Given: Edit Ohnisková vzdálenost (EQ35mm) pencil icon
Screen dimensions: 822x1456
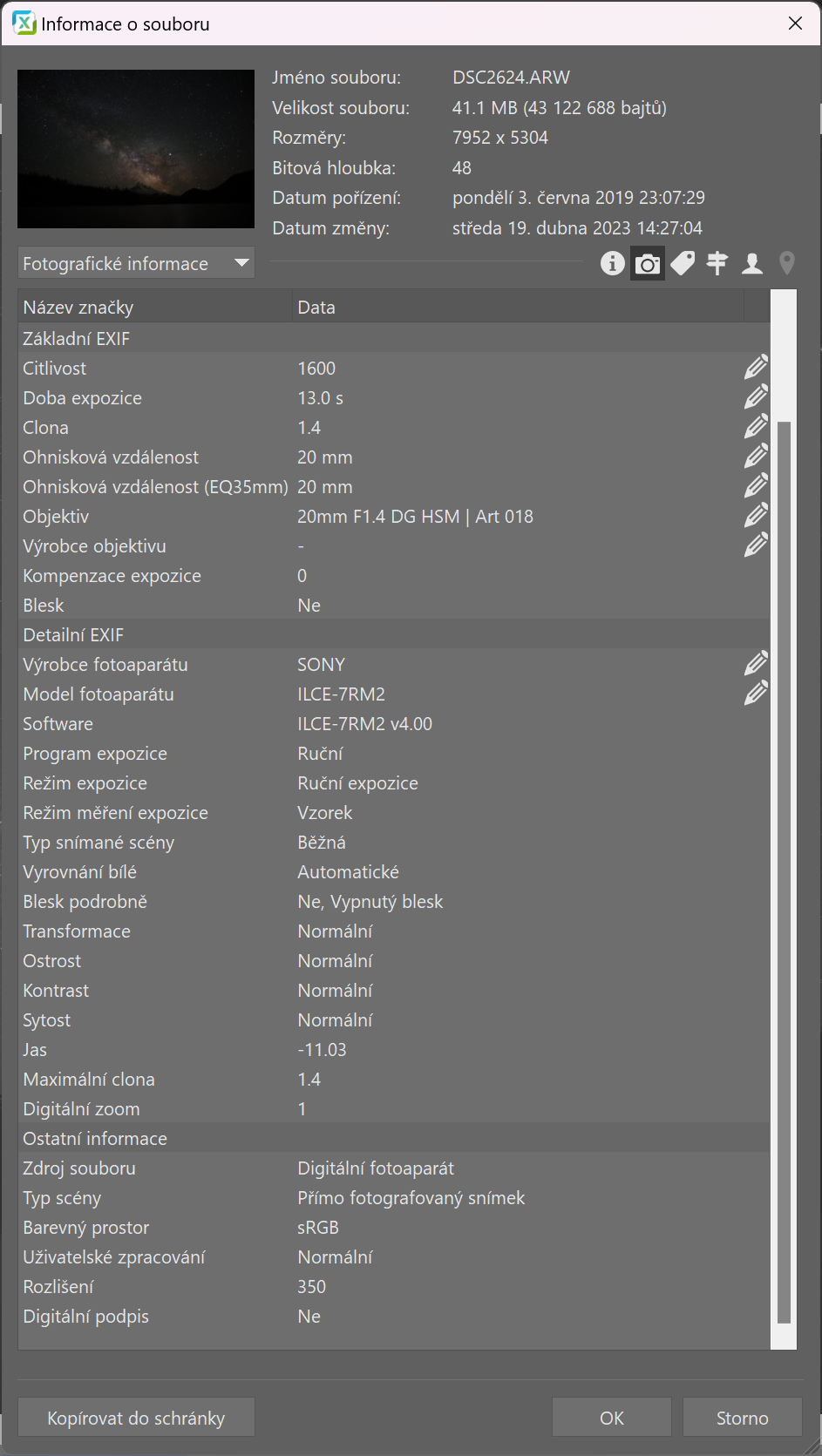Looking at the screenshot, I should point(756,486).
